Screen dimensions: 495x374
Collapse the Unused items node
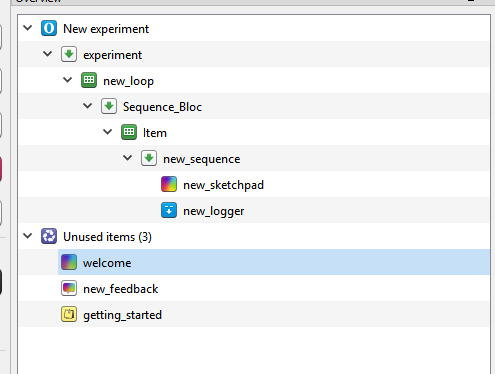click(x=28, y=236)
